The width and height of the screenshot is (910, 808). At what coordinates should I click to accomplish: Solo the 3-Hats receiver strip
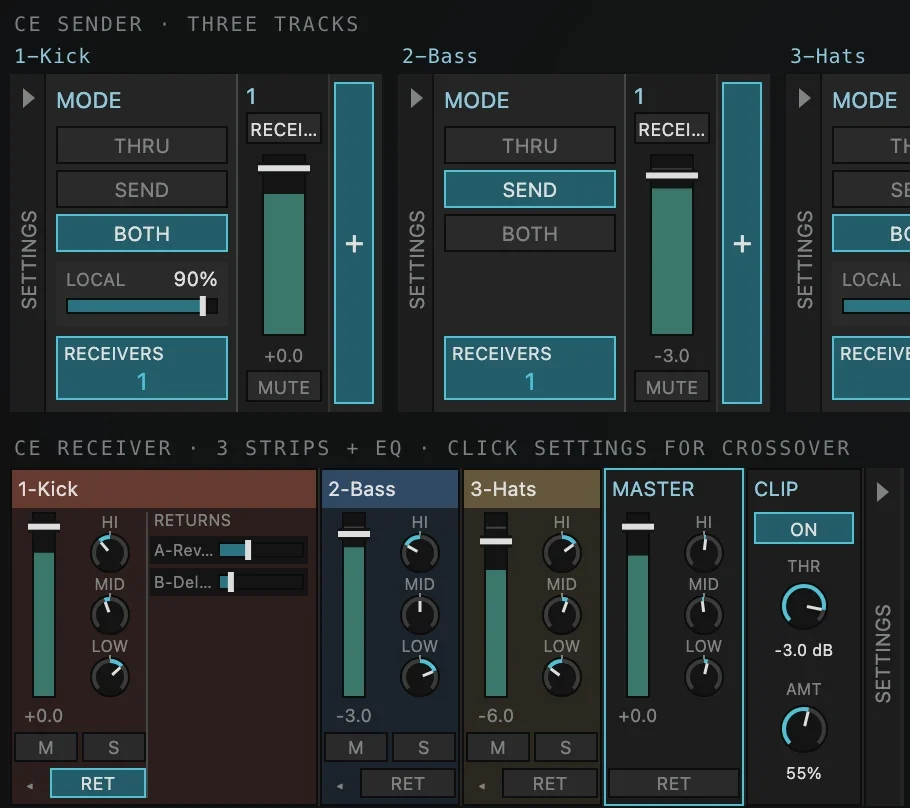565,747
